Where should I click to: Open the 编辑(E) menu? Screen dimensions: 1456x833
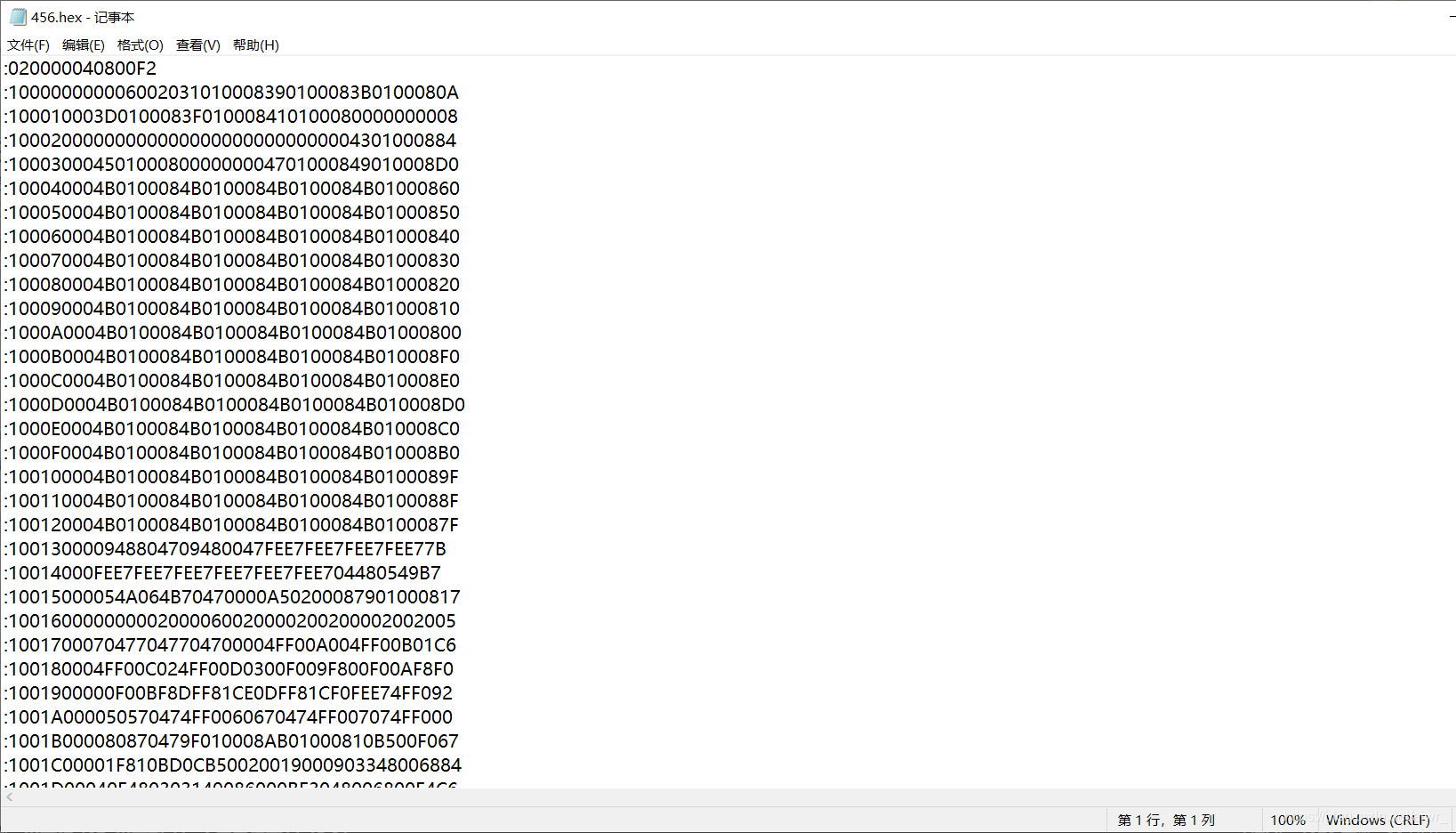point(84,45)
